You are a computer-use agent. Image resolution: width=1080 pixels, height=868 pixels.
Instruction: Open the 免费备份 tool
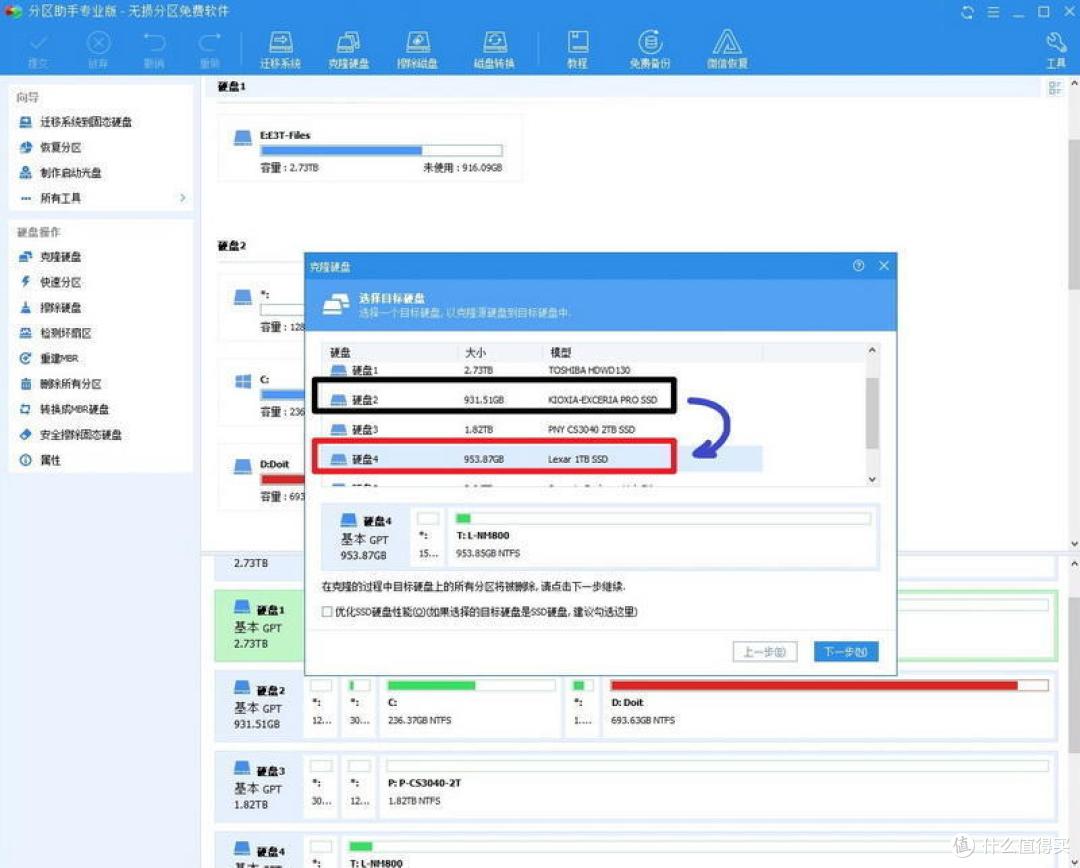(651, 47)
